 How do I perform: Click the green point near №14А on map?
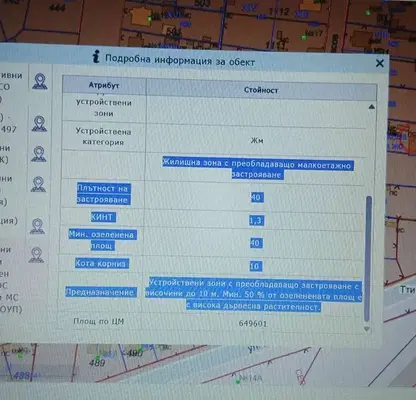tap(238, 381)
